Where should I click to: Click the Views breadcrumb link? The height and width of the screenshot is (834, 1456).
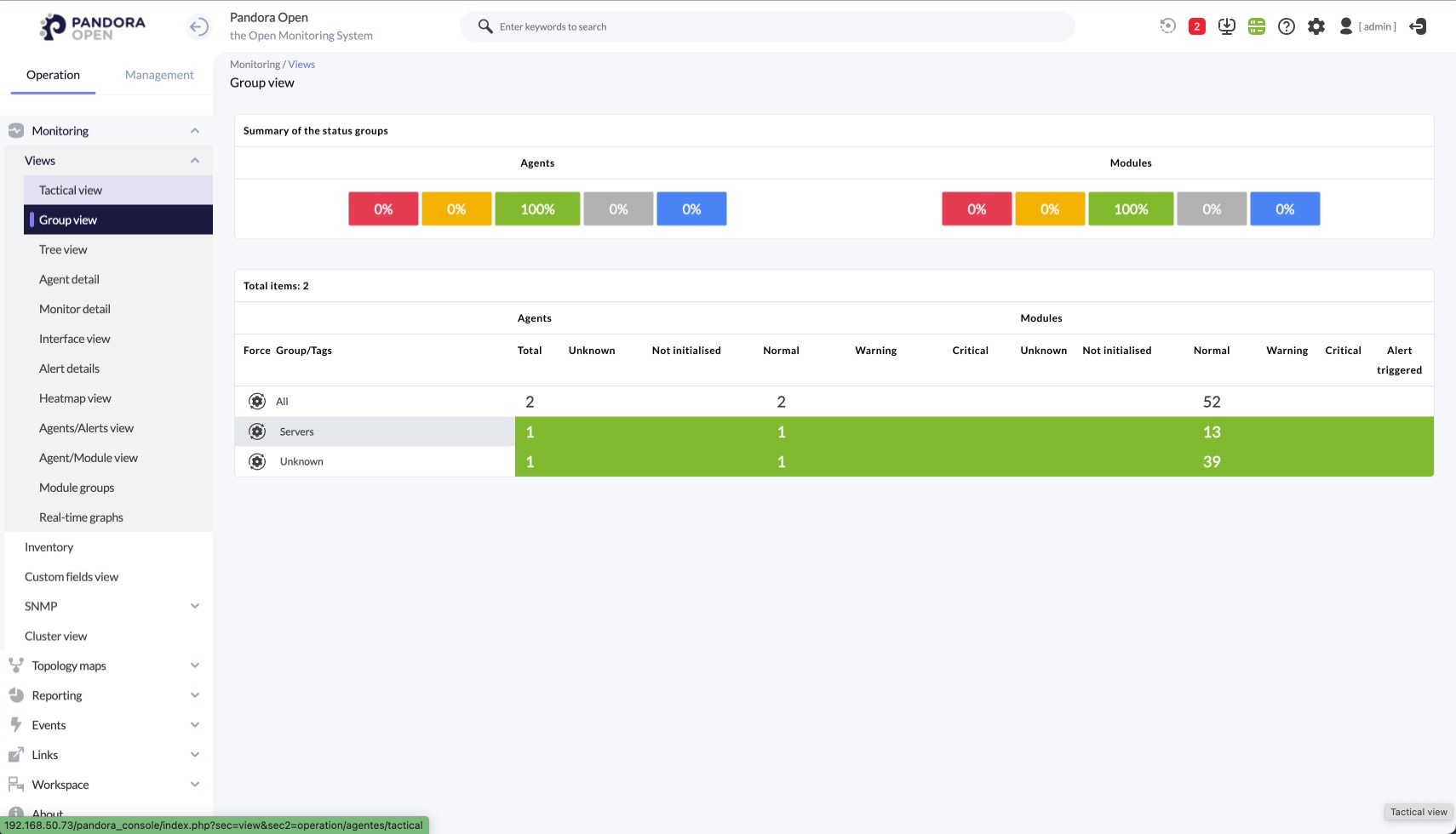pos(301,65)
